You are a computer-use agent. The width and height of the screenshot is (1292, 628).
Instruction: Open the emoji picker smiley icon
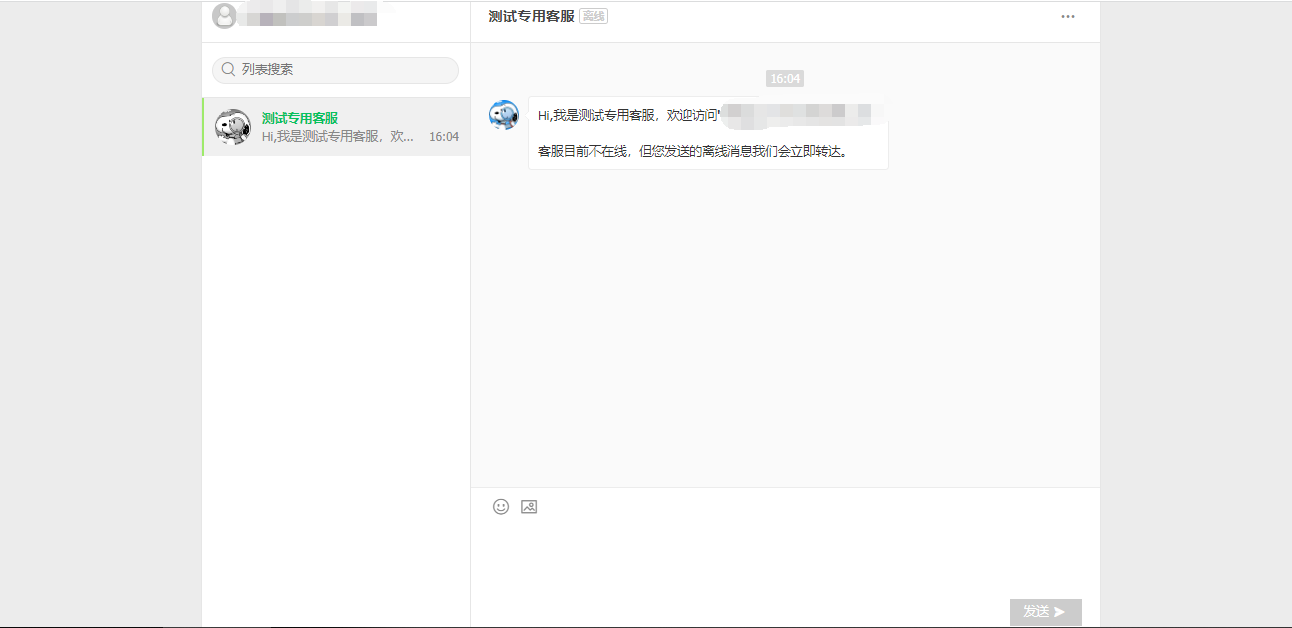tap(501, 507)
